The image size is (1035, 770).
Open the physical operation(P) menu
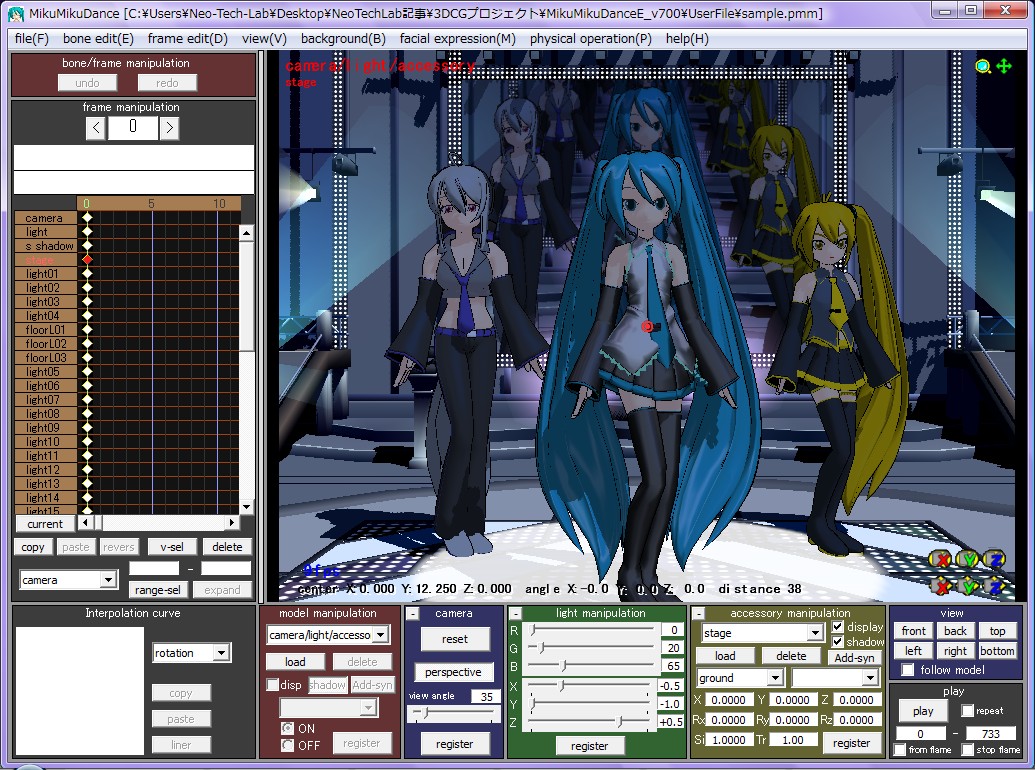tap(591, 39)
